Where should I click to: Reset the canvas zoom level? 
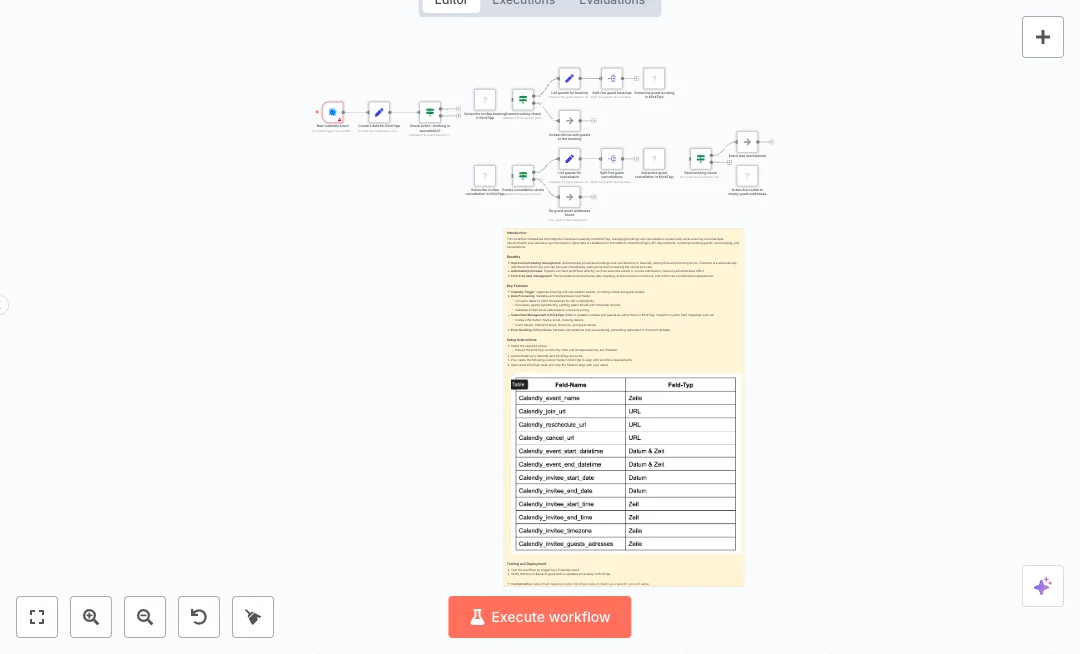pyautogui.click(x=199, y=617)
